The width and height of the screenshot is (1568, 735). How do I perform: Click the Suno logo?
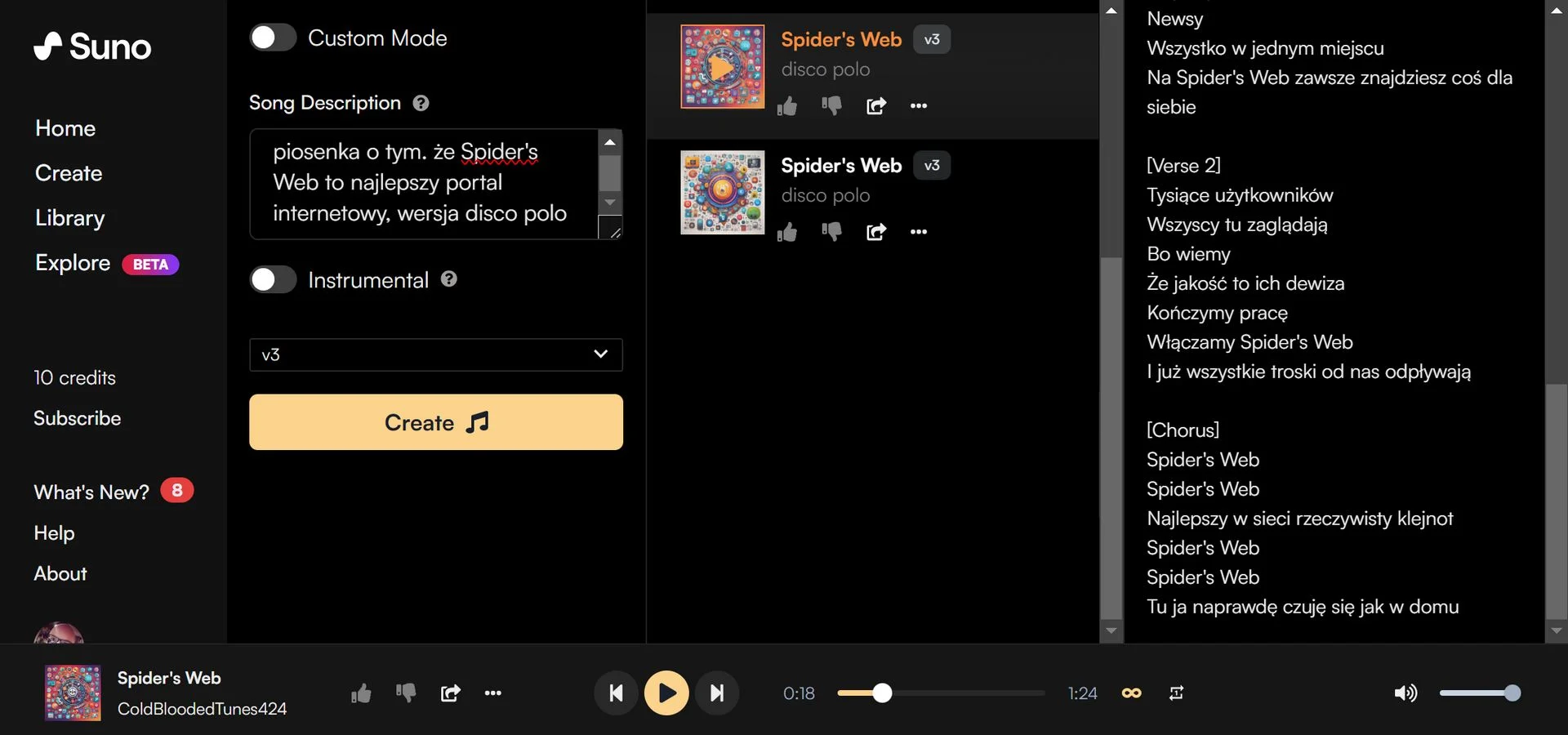pyautogui.click(x=92, y=47)
